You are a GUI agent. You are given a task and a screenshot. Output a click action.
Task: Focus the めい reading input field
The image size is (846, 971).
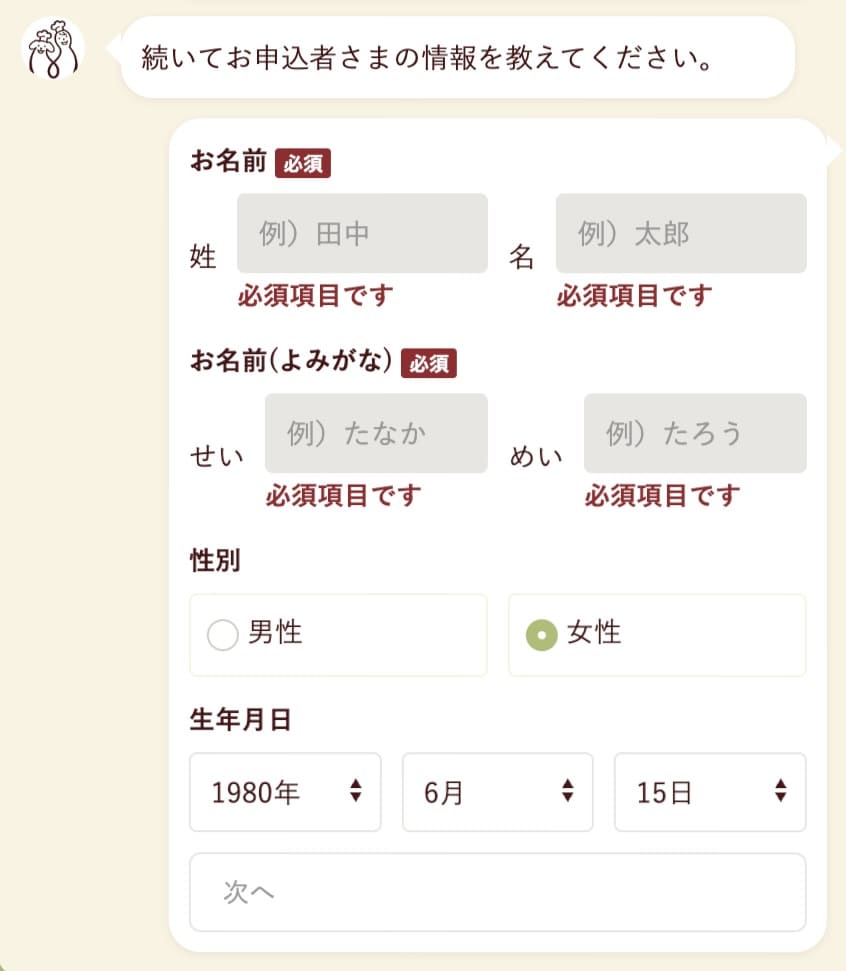695,434
